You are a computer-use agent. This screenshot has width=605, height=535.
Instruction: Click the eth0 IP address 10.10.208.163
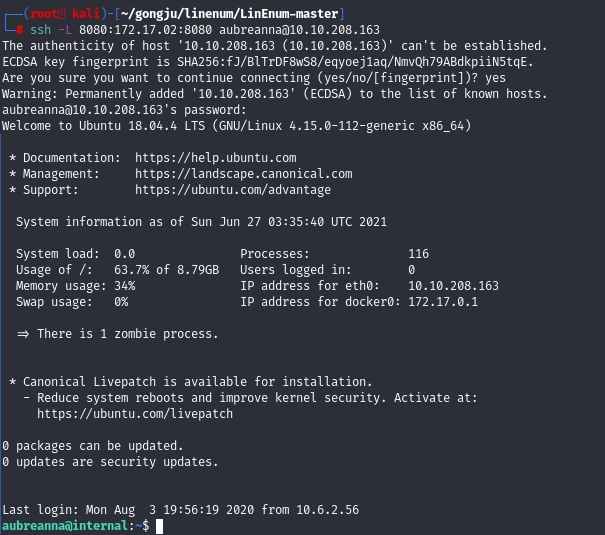pos(453,286)
